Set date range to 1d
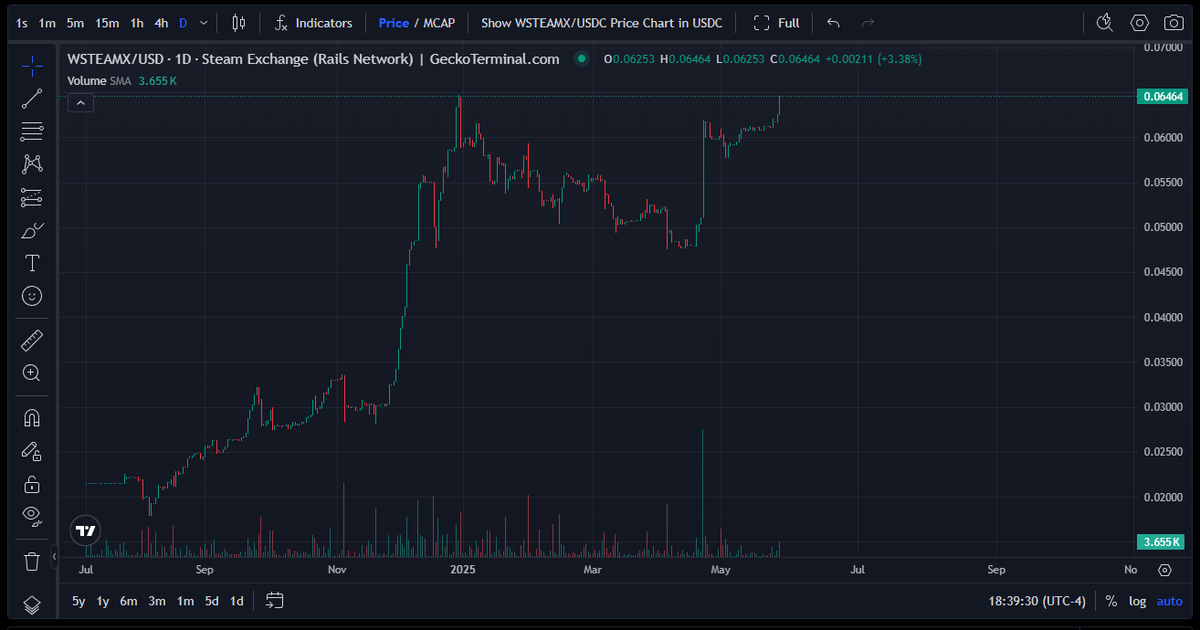The width and height of the screenshot is (1200, 630). (237, 601)
